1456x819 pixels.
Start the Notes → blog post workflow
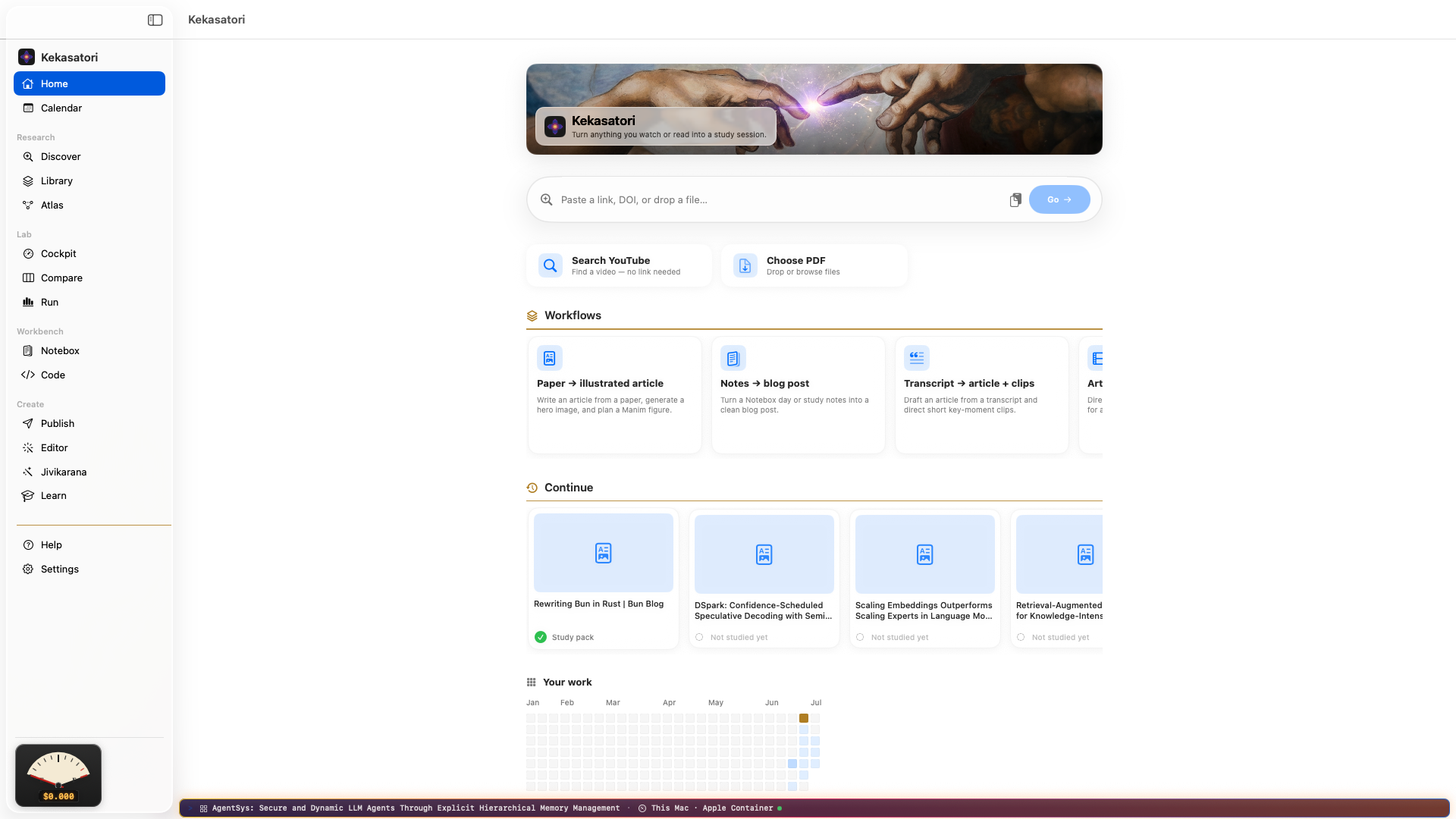click(799, 395)
